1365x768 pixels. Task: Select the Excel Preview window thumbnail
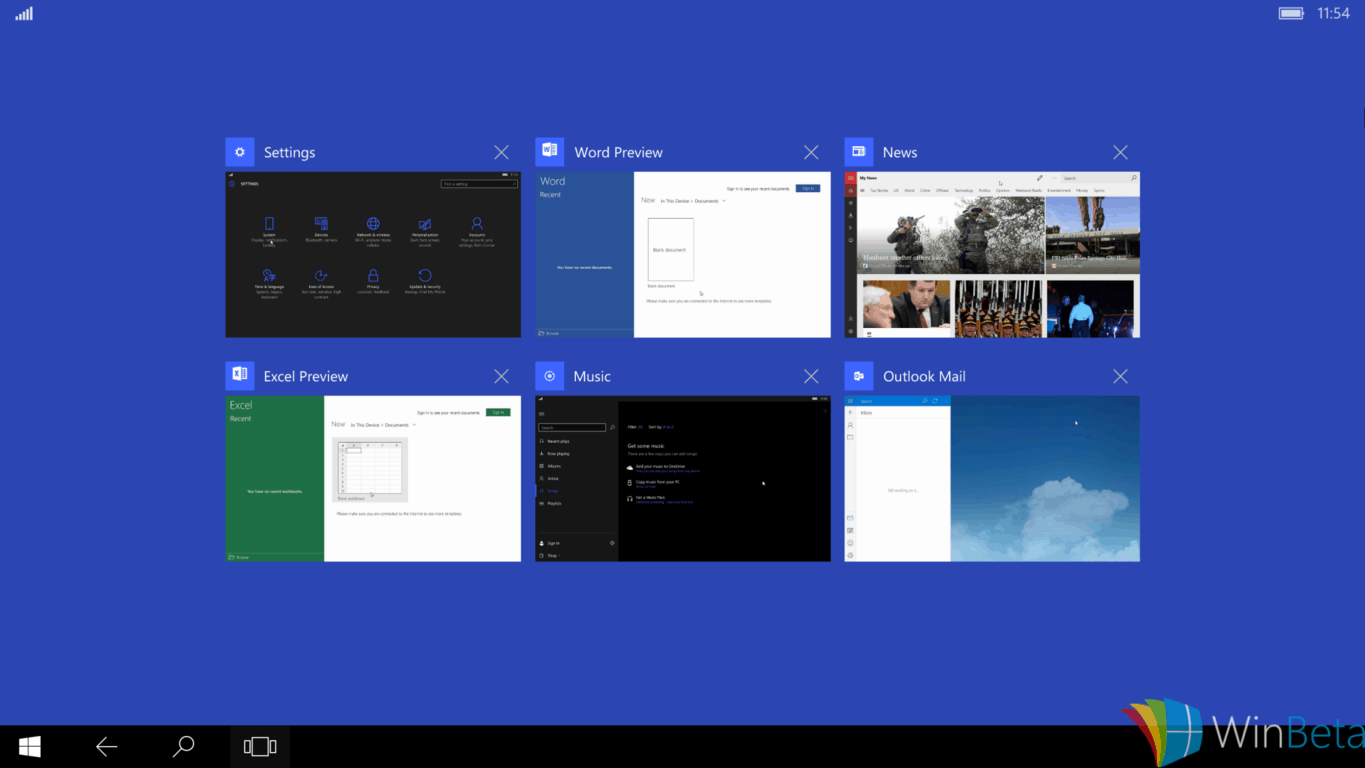(373, 479)
